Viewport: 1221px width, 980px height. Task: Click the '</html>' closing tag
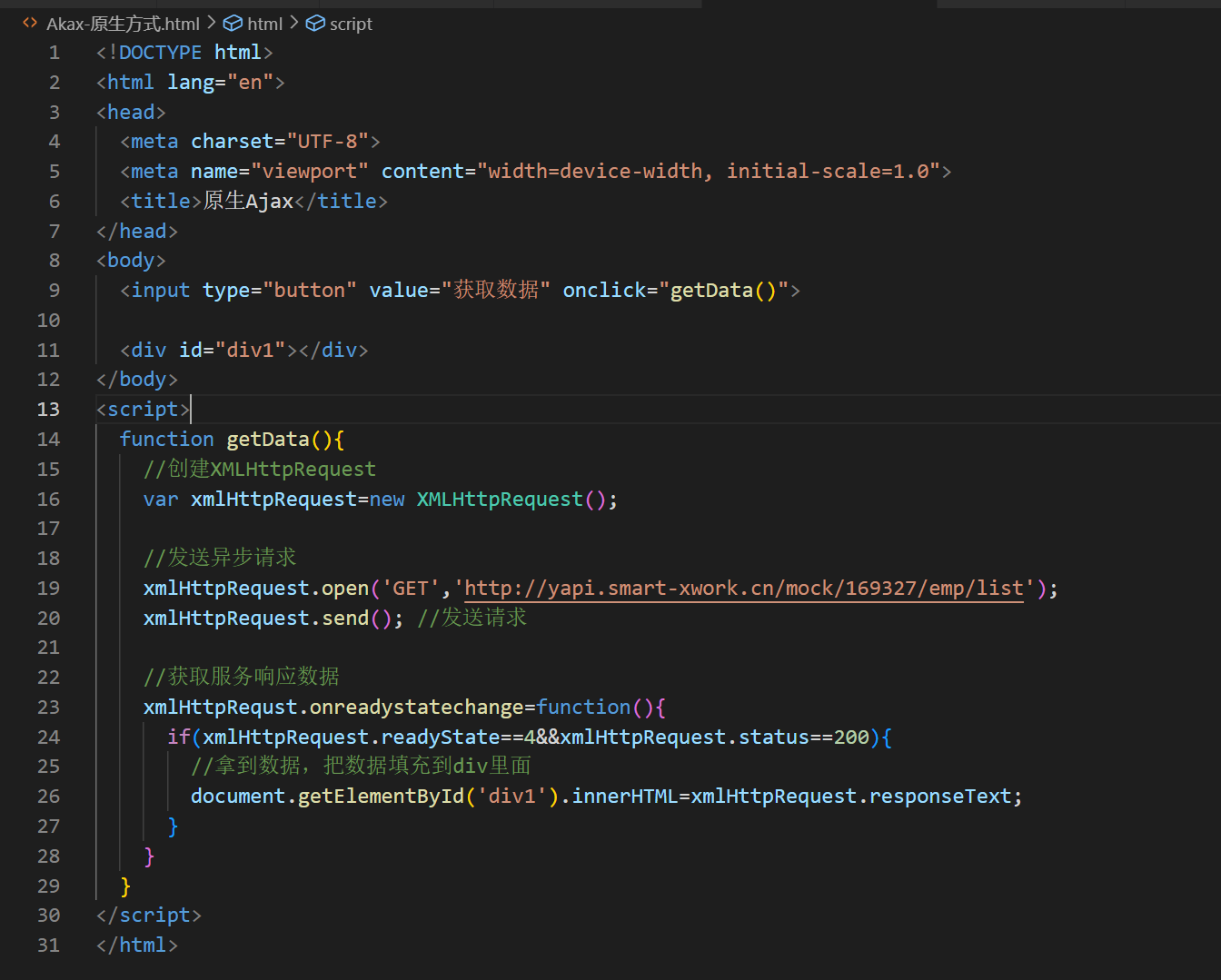tap(137, 945)
